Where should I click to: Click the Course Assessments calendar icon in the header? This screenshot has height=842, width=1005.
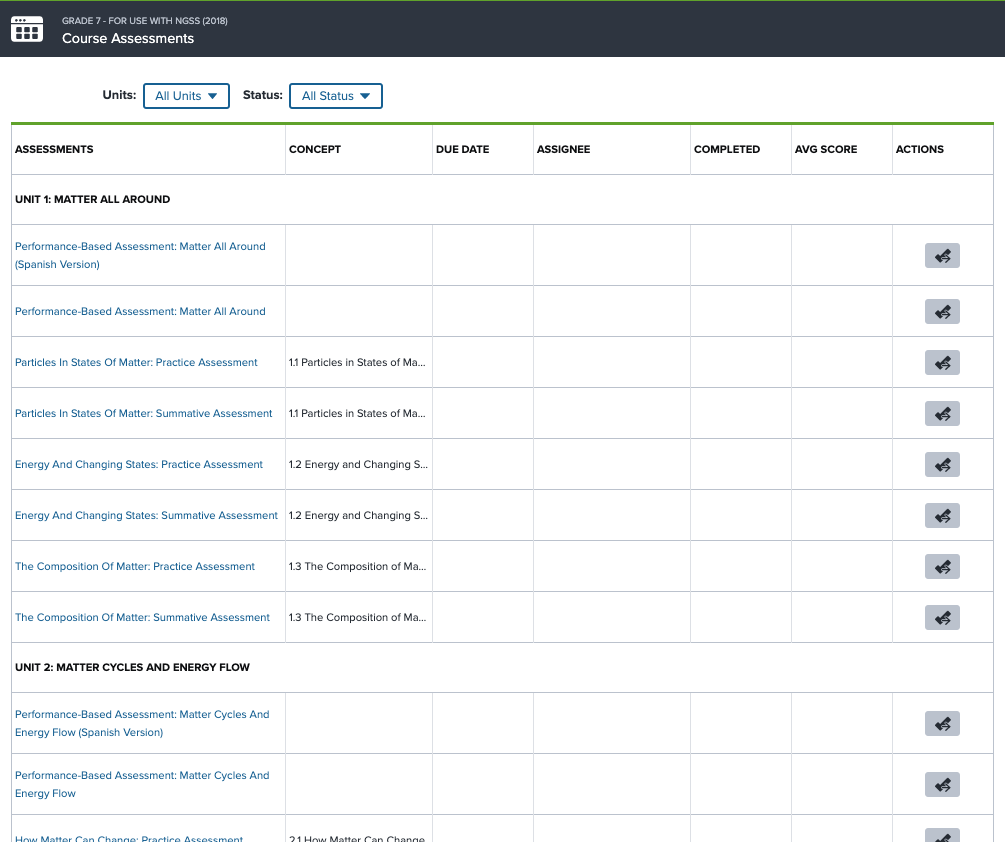[26, 29]
